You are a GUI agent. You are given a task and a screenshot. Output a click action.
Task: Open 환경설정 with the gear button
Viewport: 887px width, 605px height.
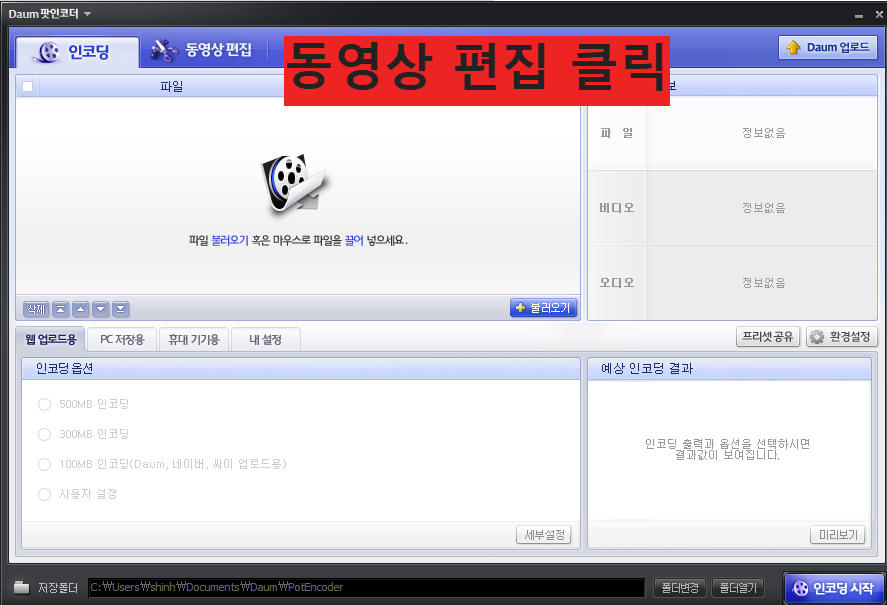(841, 337)
